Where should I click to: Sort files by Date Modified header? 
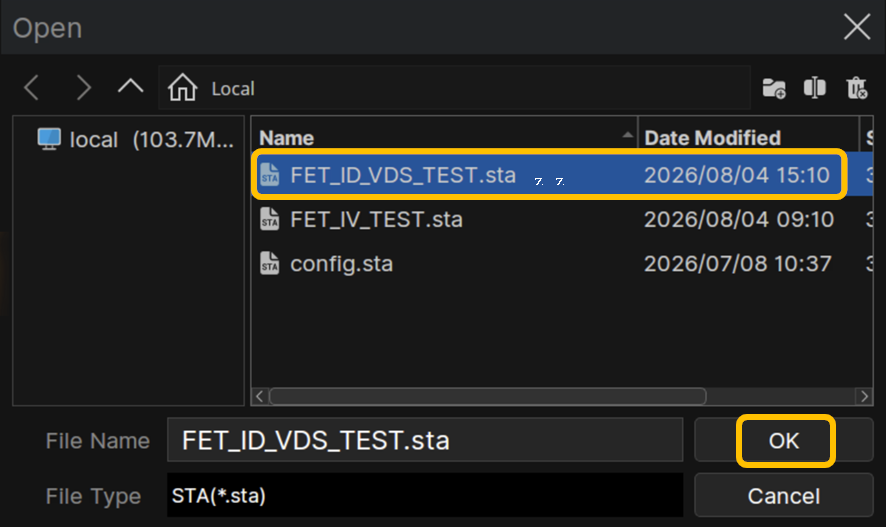pyautogui.click(x=748, y=137)
